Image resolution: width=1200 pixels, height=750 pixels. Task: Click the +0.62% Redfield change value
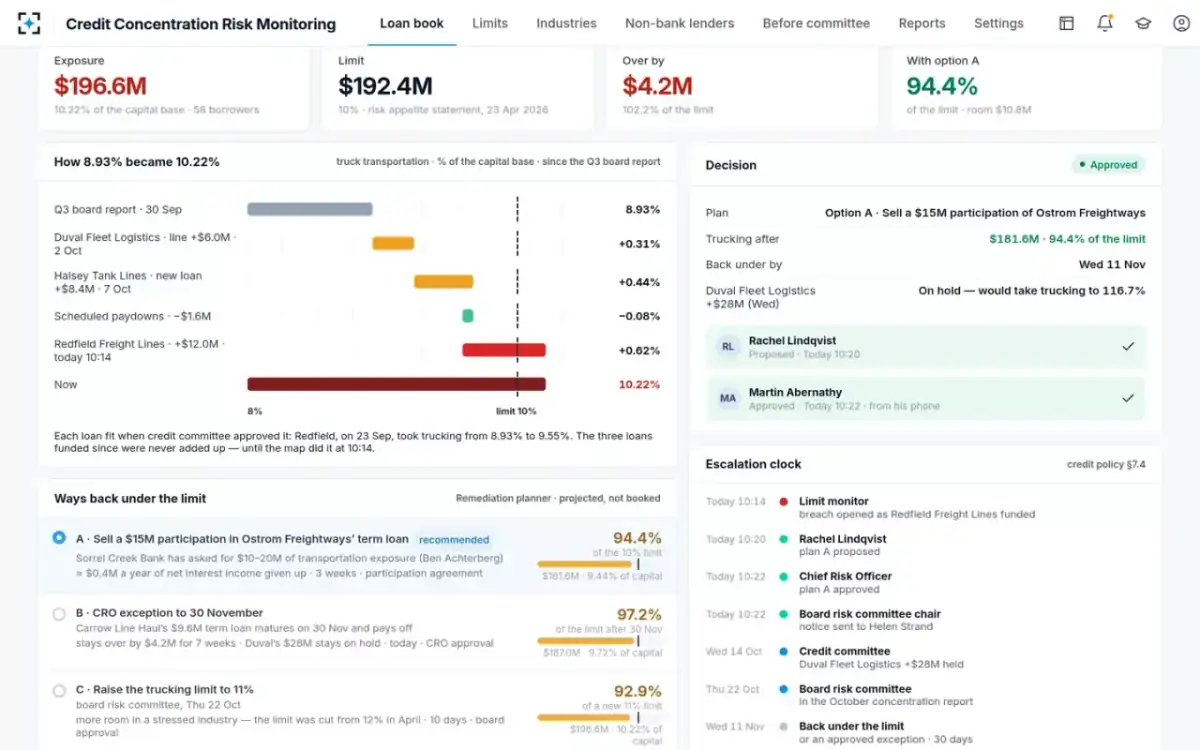pos(640,350)
